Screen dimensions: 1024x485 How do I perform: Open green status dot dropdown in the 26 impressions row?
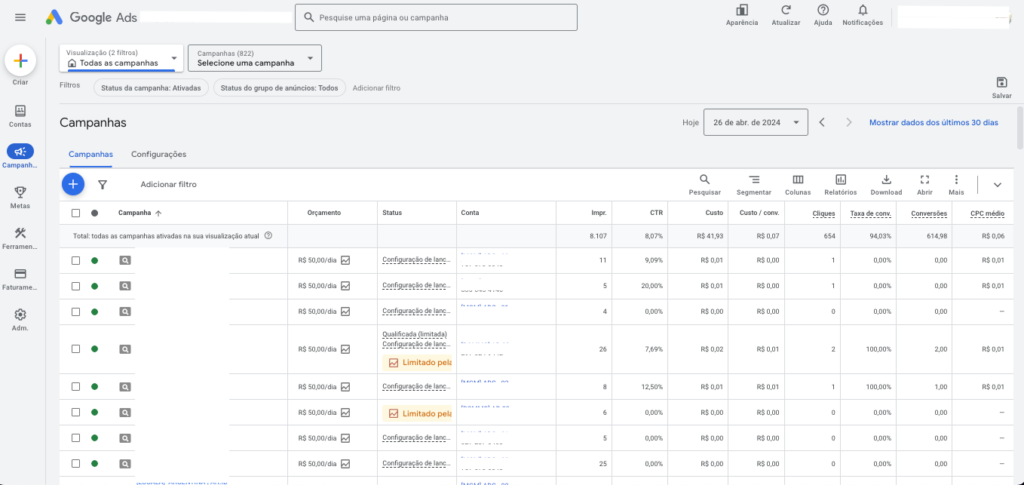click(x=95, y=349)
